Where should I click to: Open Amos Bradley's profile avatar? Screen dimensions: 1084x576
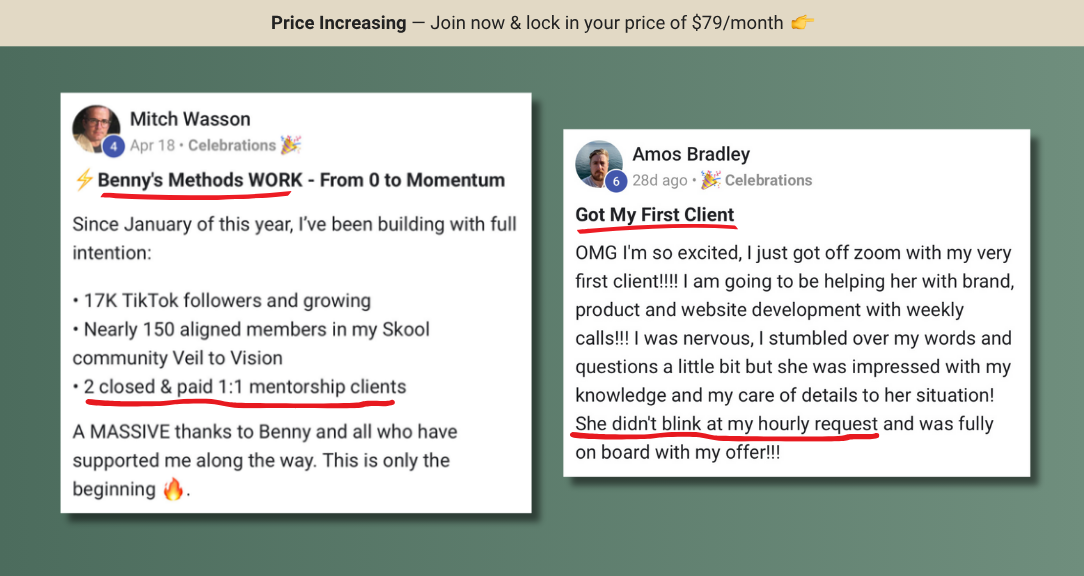coord(599,164)
